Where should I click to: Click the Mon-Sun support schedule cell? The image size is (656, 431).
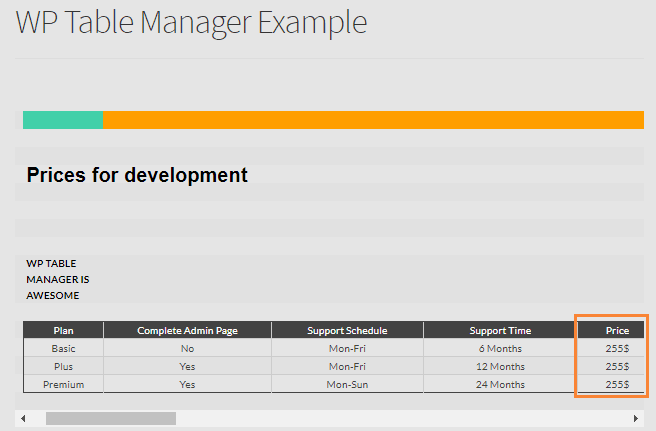[347, 384]
